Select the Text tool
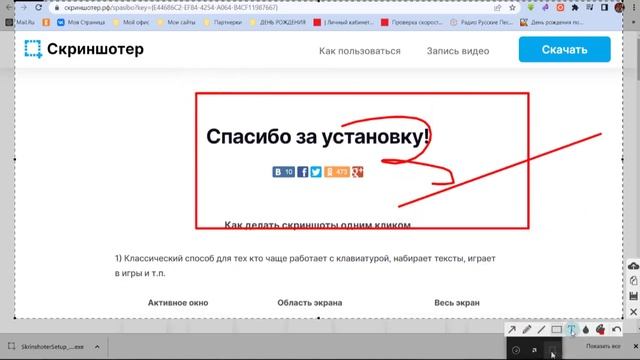This screenshot has height=360, width=640. 571,329
